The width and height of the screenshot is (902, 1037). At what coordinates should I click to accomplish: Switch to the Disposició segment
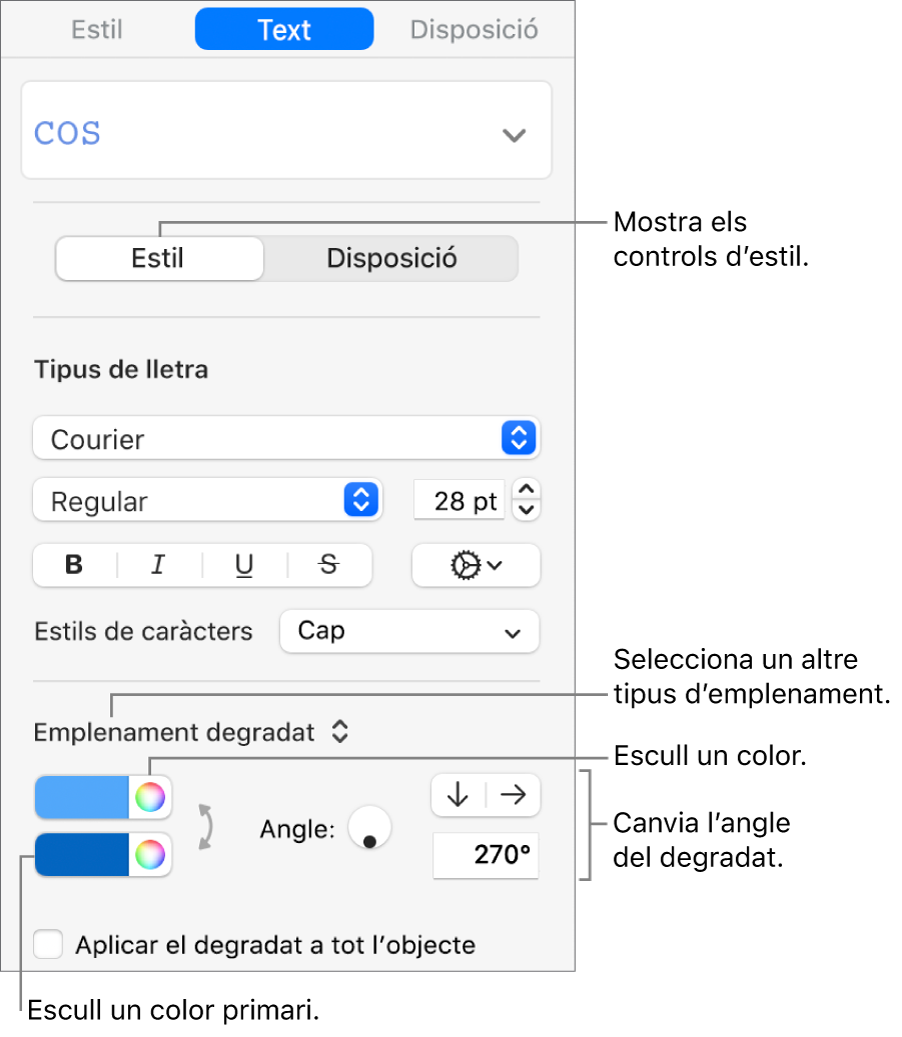click(x=391, y=259)
